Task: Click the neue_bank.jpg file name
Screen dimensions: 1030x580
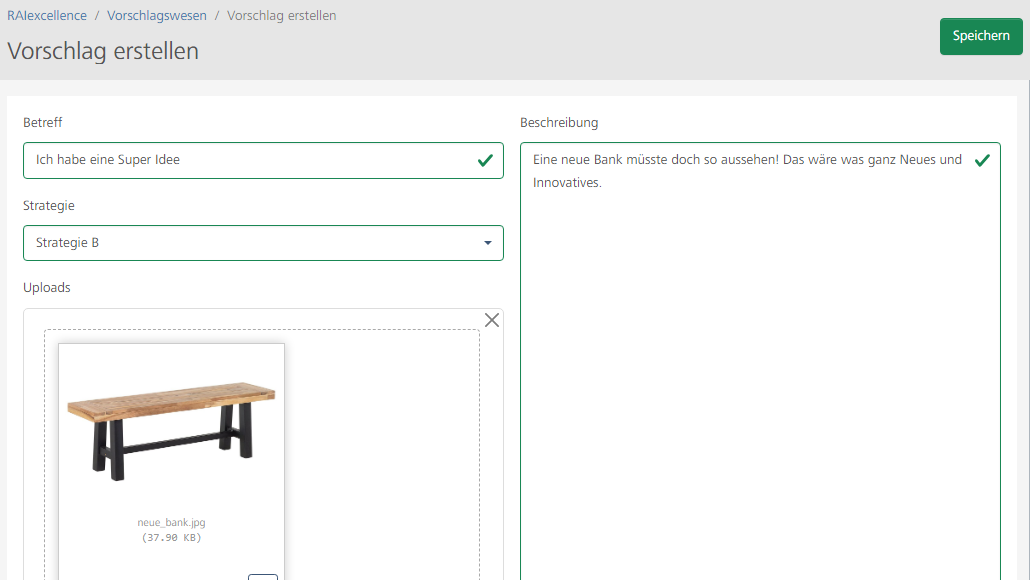Action: tap(171, 523)
